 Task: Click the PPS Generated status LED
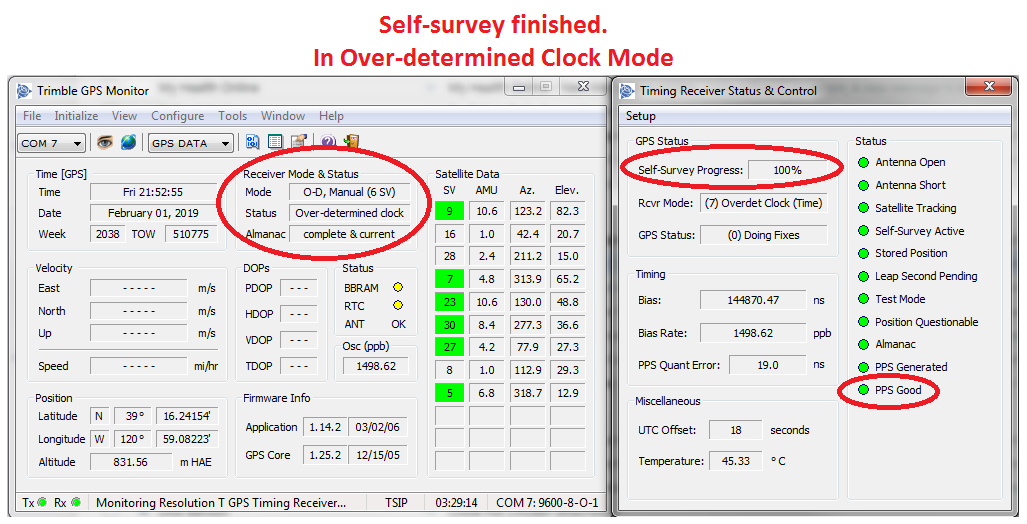[863, 367]
